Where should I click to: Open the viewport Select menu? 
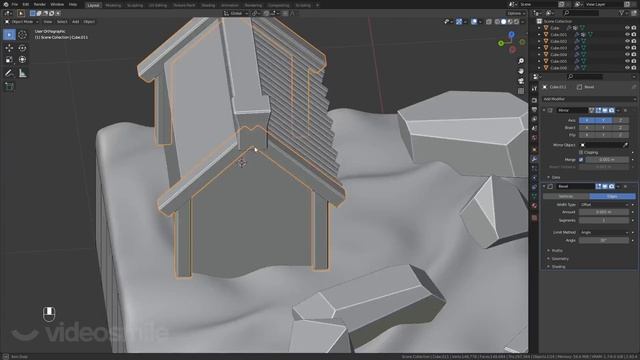tap(62, 22)
